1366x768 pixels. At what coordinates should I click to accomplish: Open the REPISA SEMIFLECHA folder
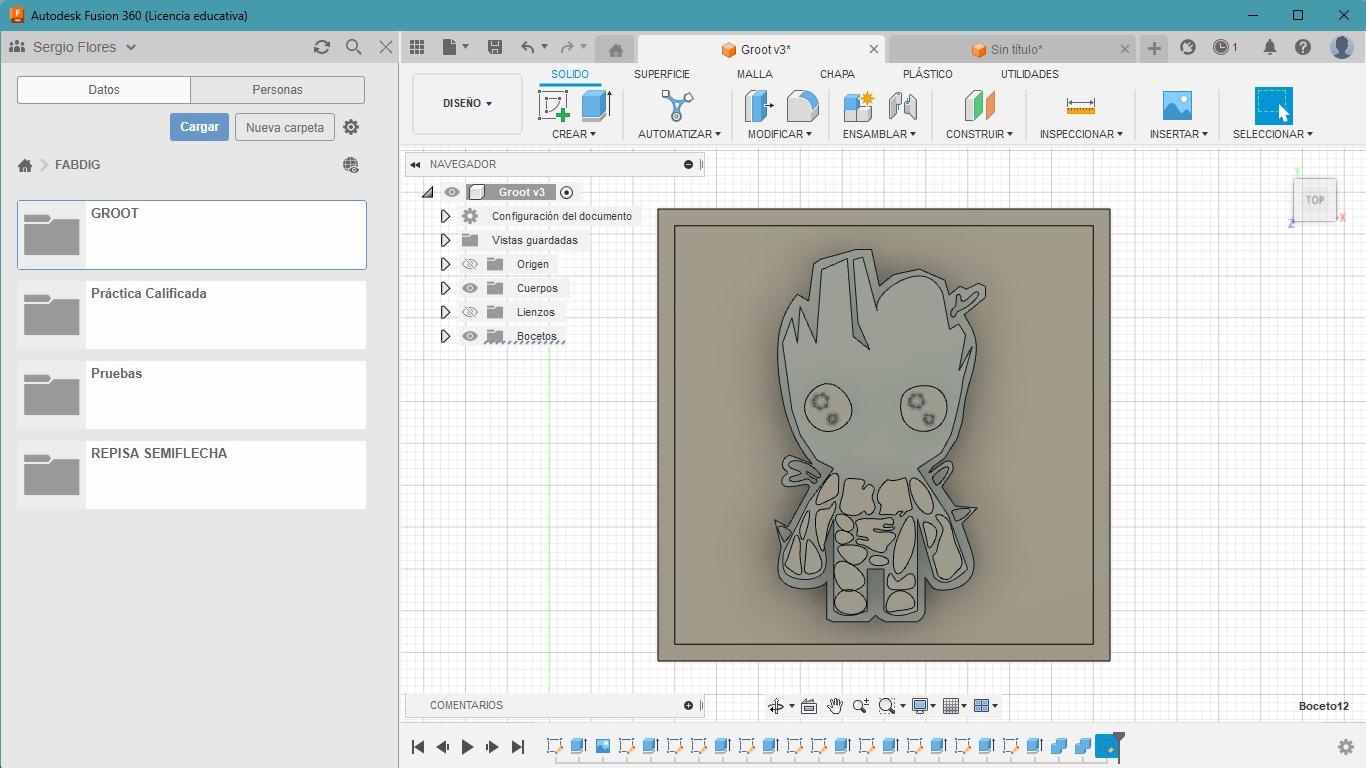(x=192, y=475)
